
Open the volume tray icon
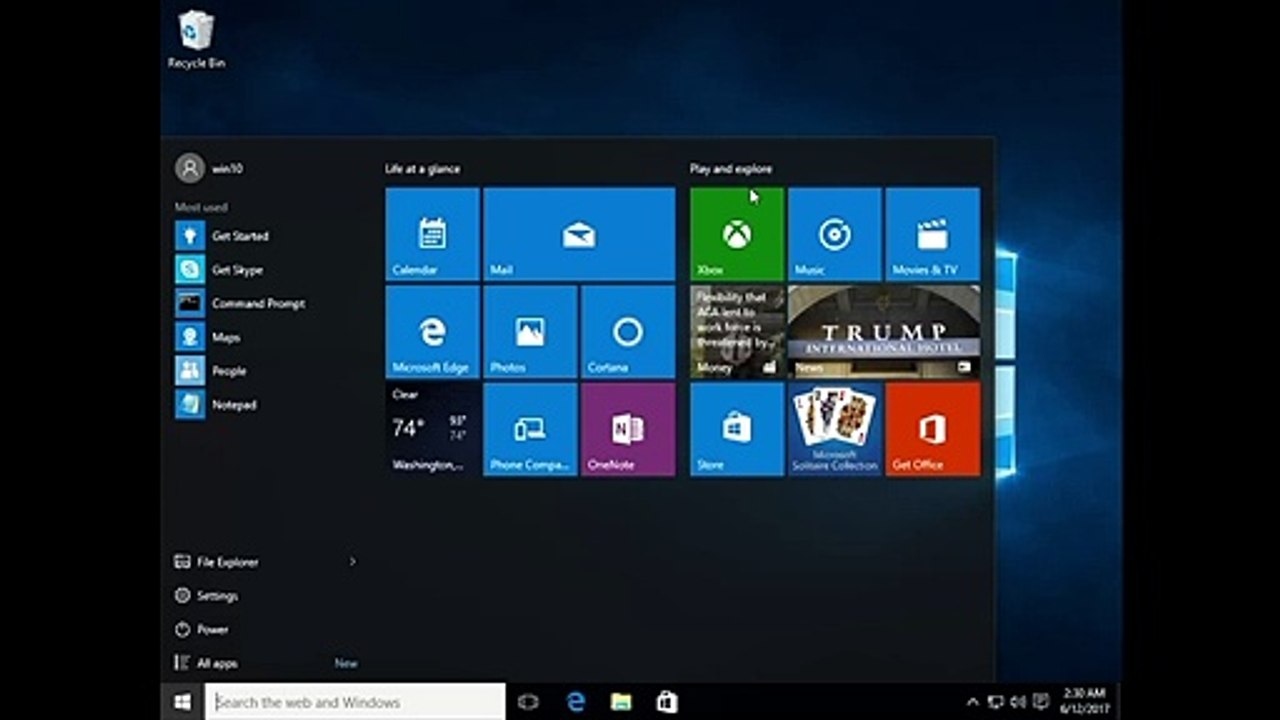(1018, 702)
